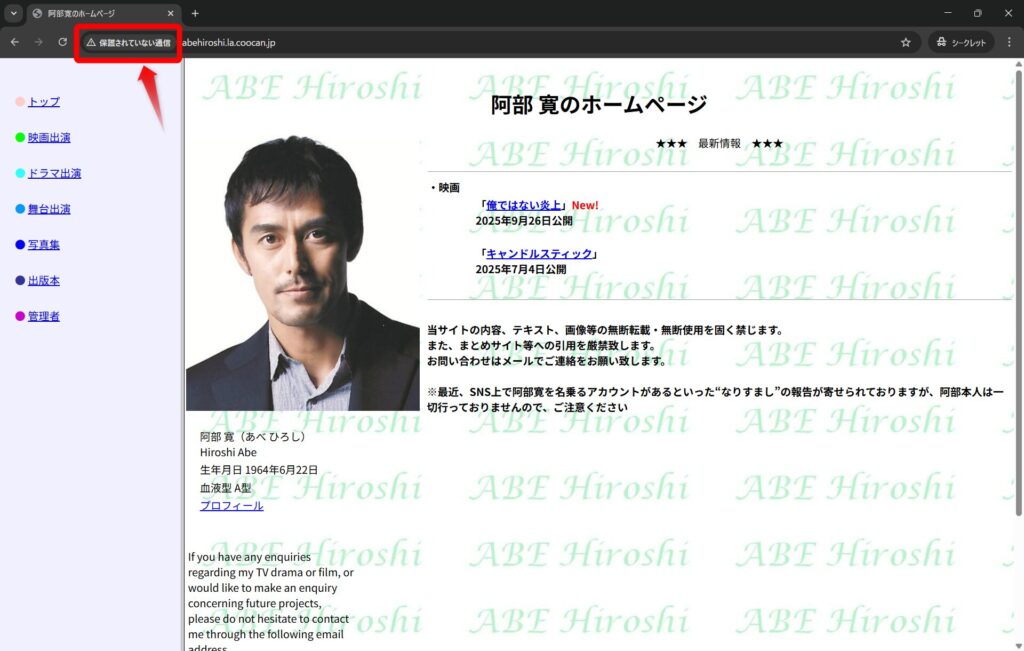Open the incognito シークレット indicator

coord(961,42)
